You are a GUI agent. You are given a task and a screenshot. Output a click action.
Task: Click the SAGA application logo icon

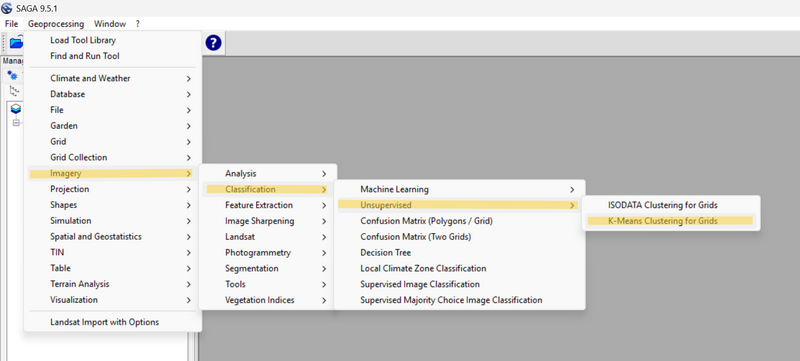pos(7,9)
